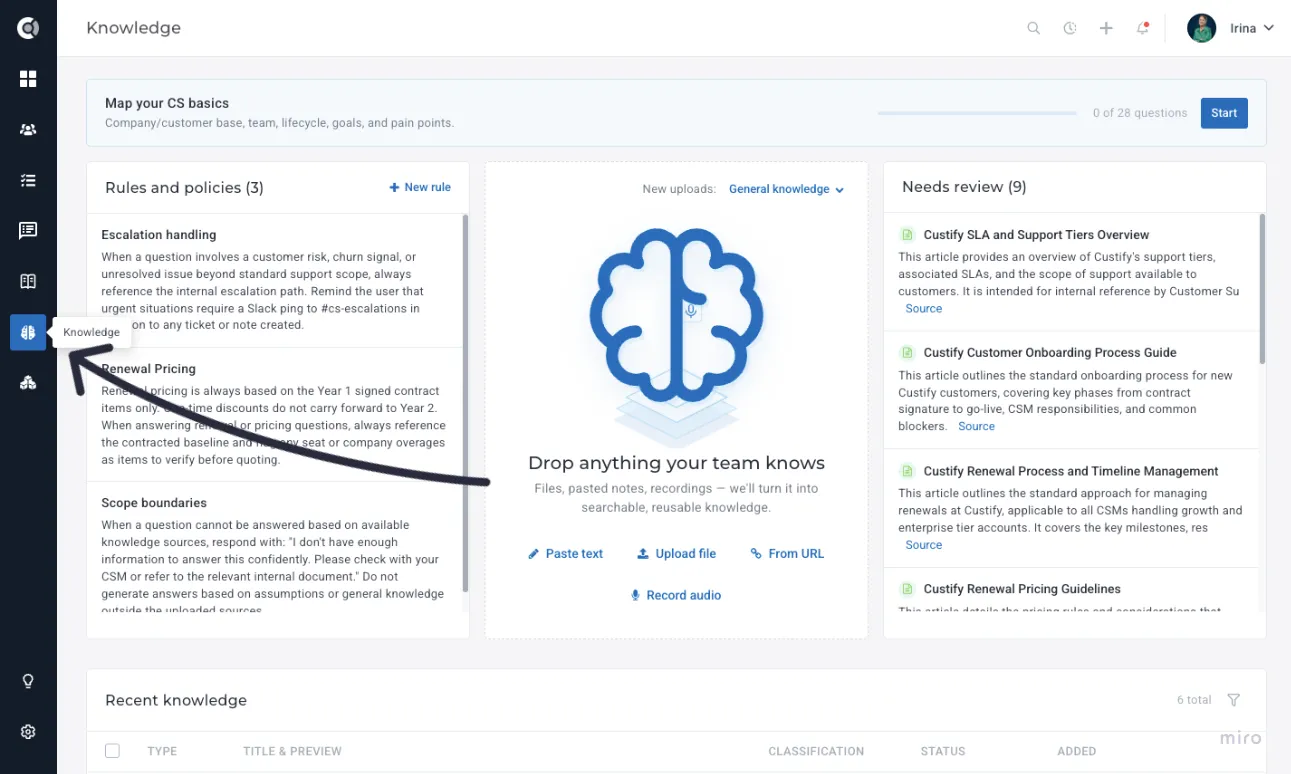Open the notifications bell icon
The height and width of the screenshot is (774, 1291).
[x=1142, y=28]
